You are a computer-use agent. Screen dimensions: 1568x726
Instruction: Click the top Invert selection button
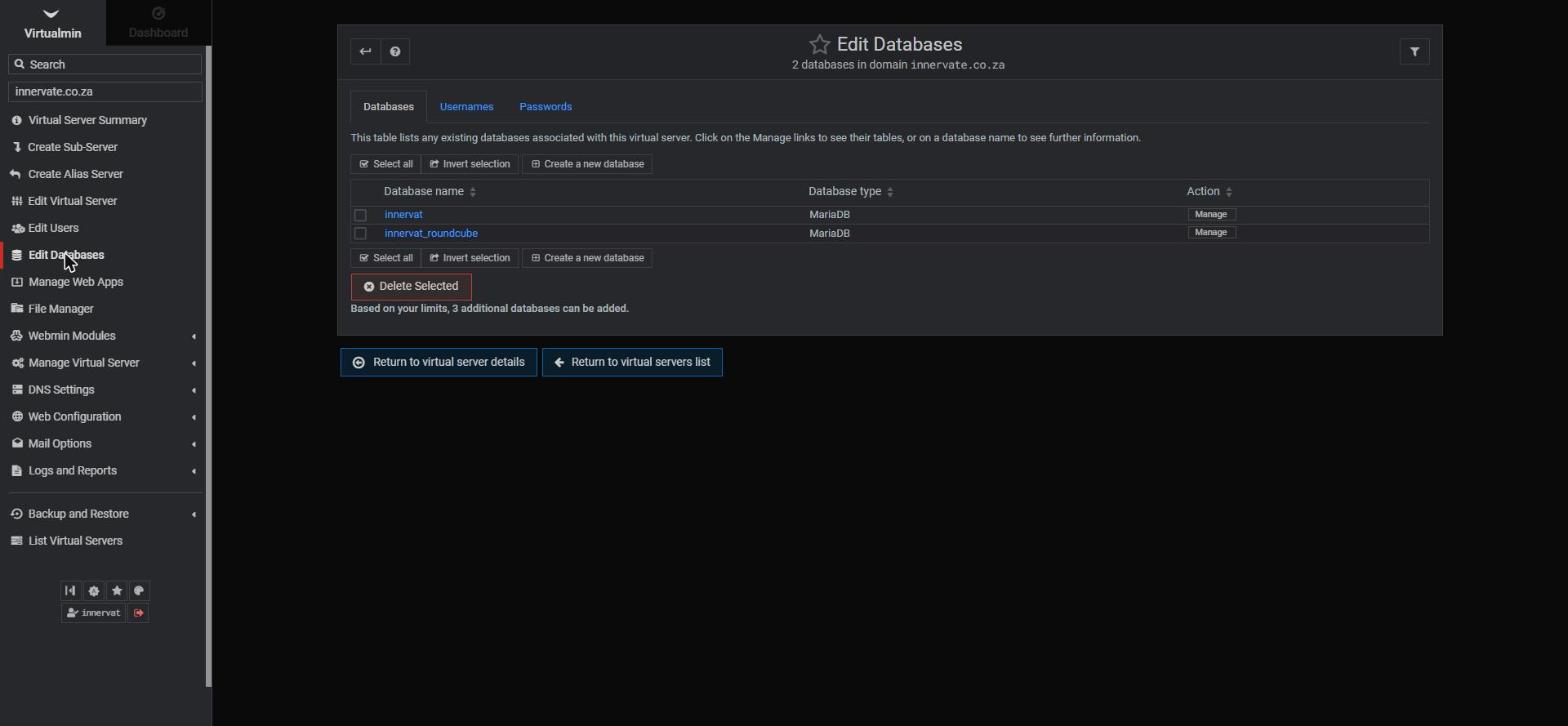coord(470,164)
